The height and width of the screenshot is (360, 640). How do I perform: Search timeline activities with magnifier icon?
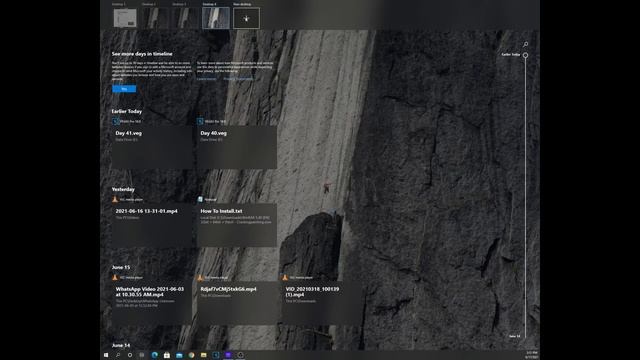coord(525,44)
